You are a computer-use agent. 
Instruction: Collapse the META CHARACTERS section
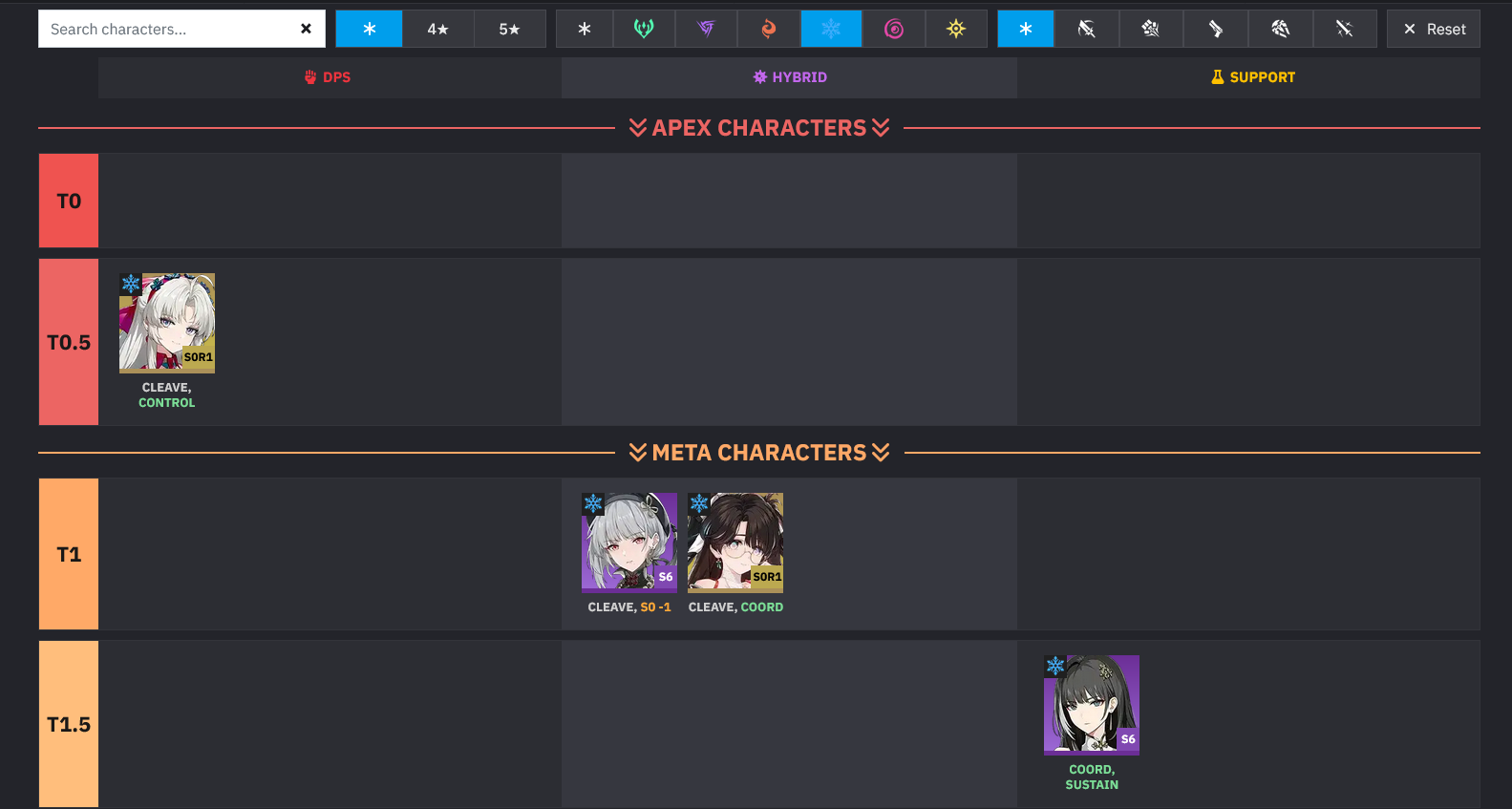tap(759, 453)
